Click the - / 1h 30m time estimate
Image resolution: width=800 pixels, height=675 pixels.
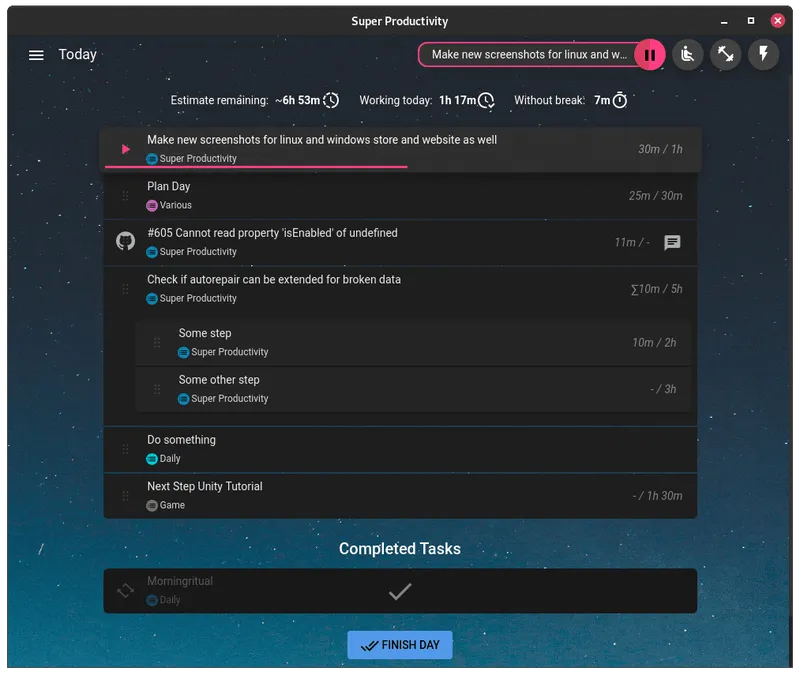point(658,496)
